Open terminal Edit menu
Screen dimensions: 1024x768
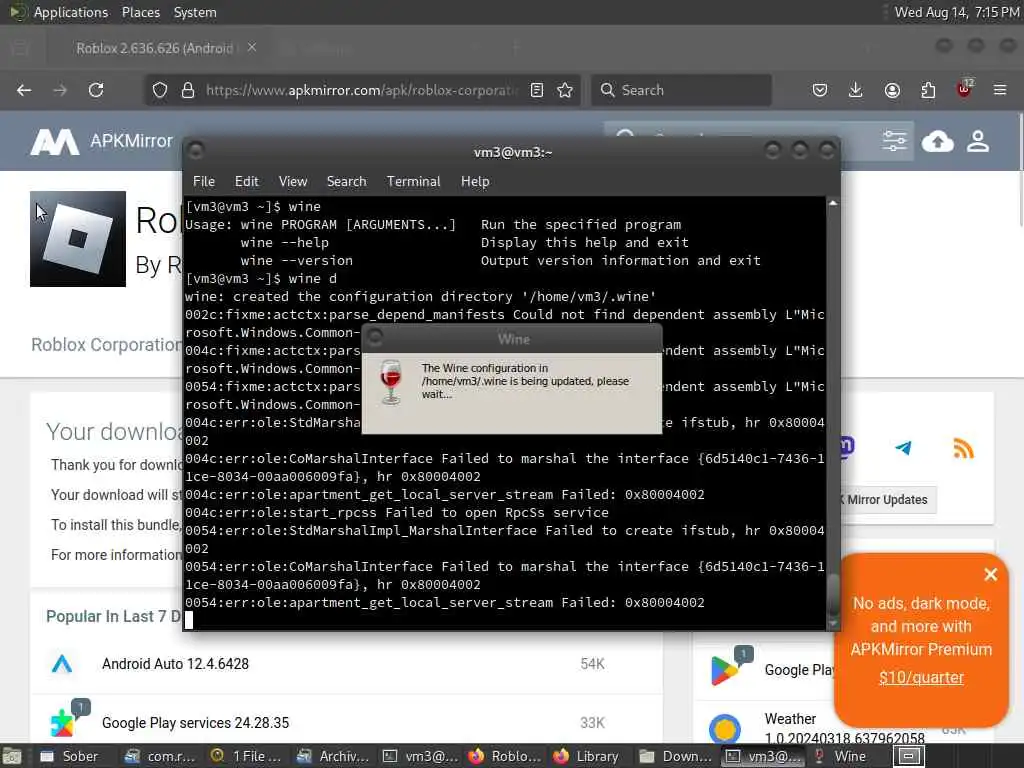[246, 182]
